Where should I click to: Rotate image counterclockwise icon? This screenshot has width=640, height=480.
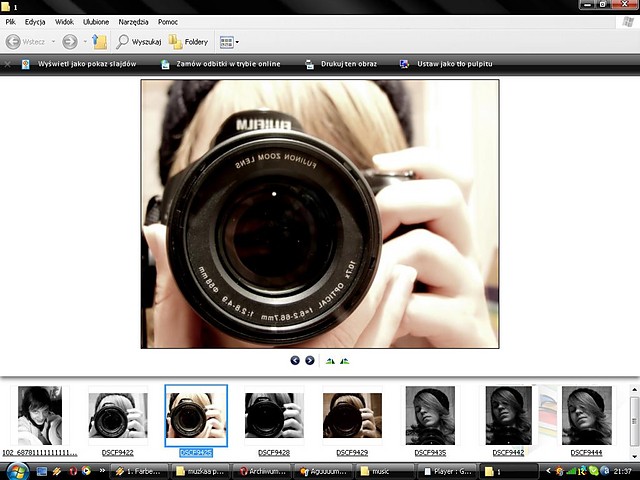344,361
